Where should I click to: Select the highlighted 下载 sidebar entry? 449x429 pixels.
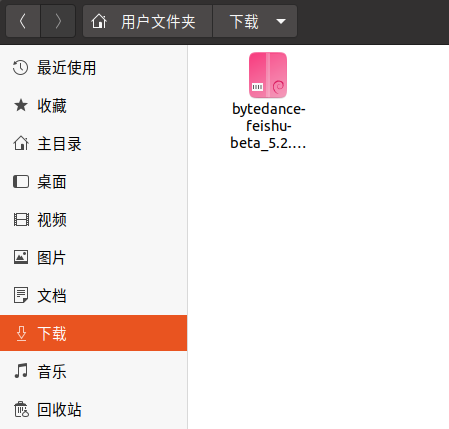point(93,333)
